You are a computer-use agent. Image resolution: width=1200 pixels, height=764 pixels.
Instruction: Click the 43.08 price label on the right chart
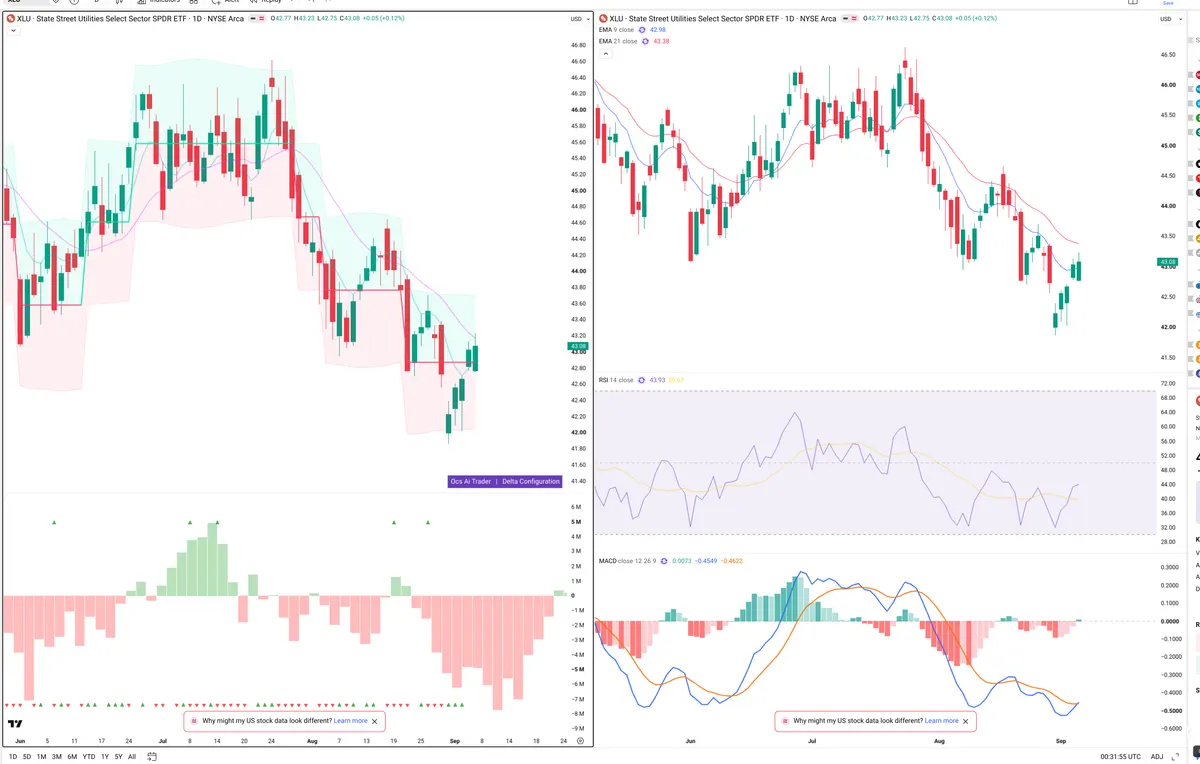coord(1168,262)
